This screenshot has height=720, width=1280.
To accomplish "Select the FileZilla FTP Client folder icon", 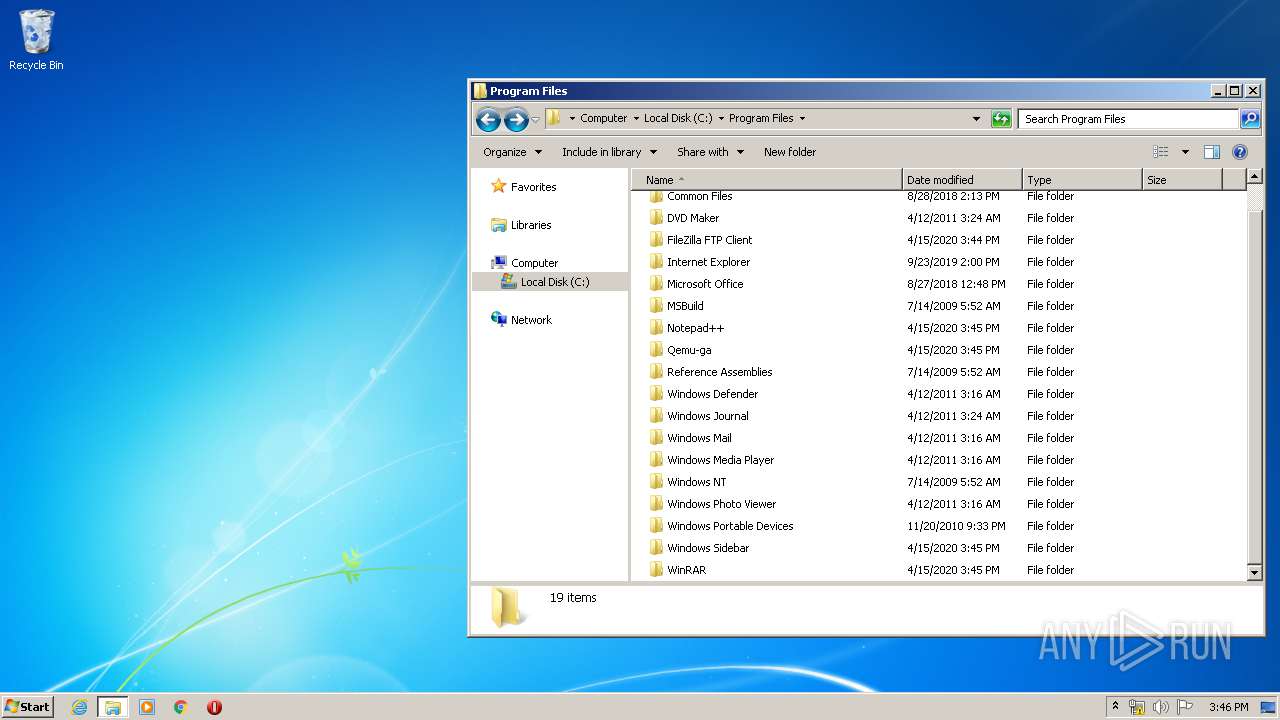I will point(656,240).
